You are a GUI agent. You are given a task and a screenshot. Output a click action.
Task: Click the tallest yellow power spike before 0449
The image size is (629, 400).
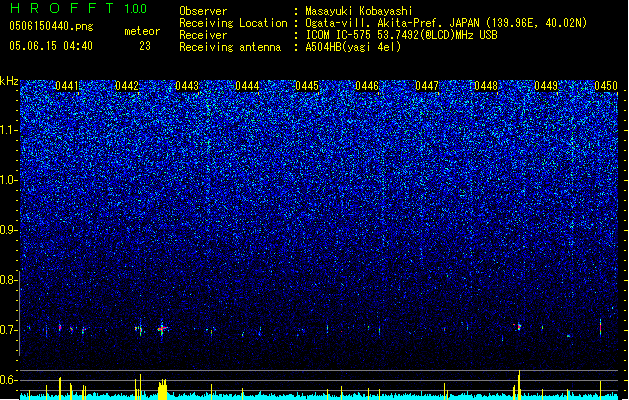coord(519,385)
